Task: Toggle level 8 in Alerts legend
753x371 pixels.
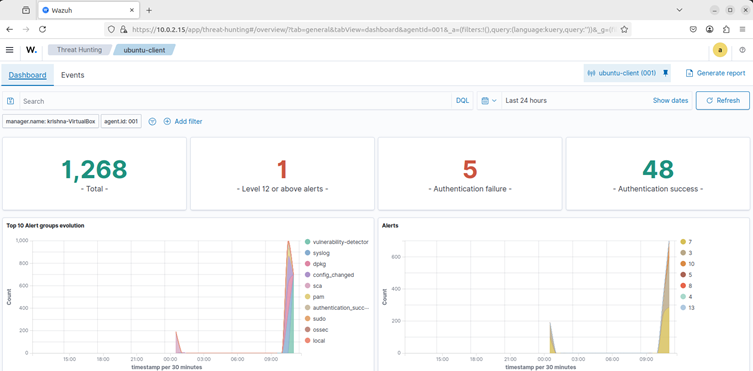Action: [686, 286]
